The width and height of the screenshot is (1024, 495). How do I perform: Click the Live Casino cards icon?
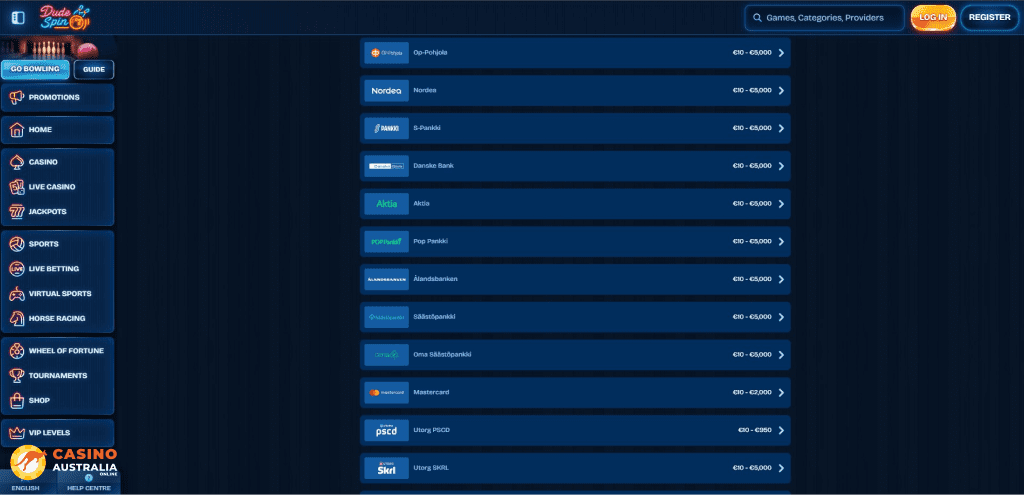(17, 187)
